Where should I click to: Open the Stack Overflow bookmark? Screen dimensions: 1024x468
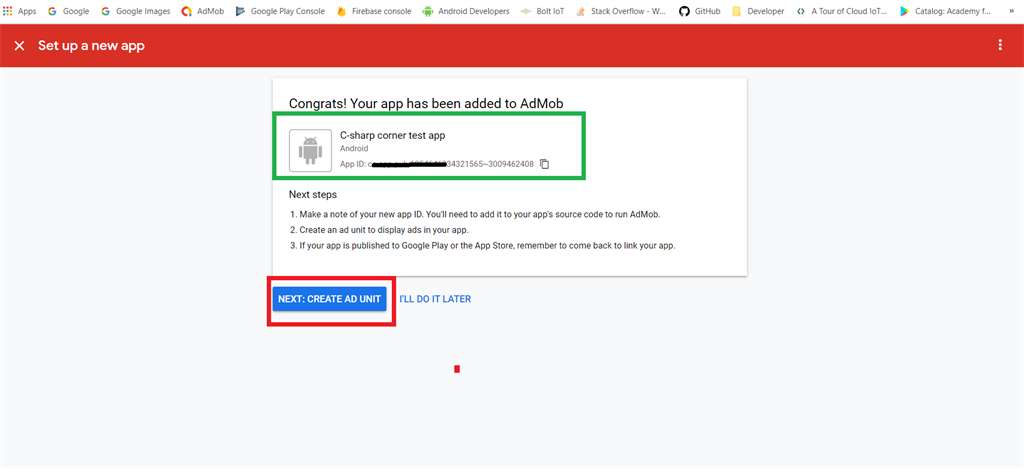click(621, 11)
